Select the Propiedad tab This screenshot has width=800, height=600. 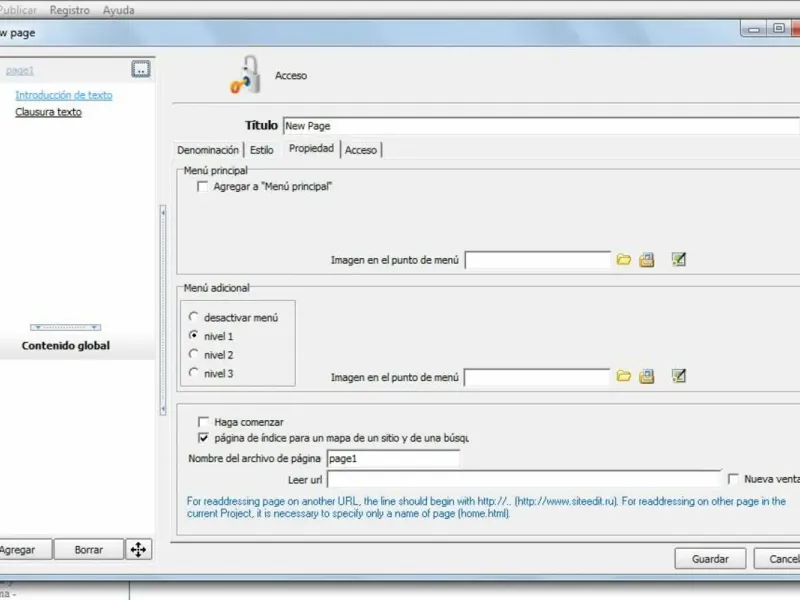click(311, 148)
